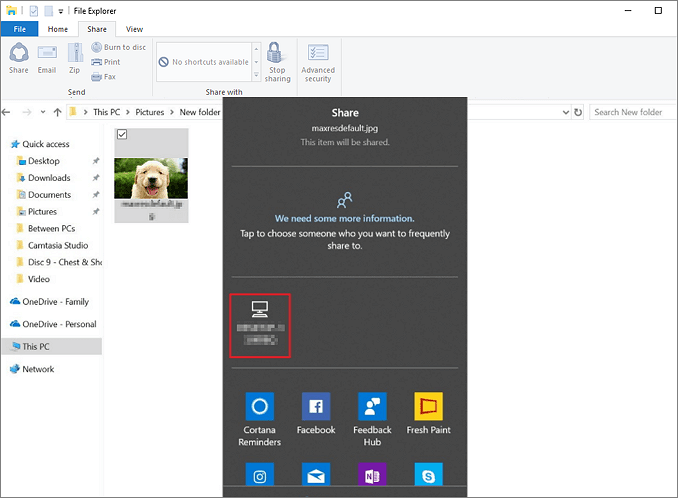Open the File menu tab
Image resolution: width=678 pixels, height=498 pixels.
coord(19,30)
